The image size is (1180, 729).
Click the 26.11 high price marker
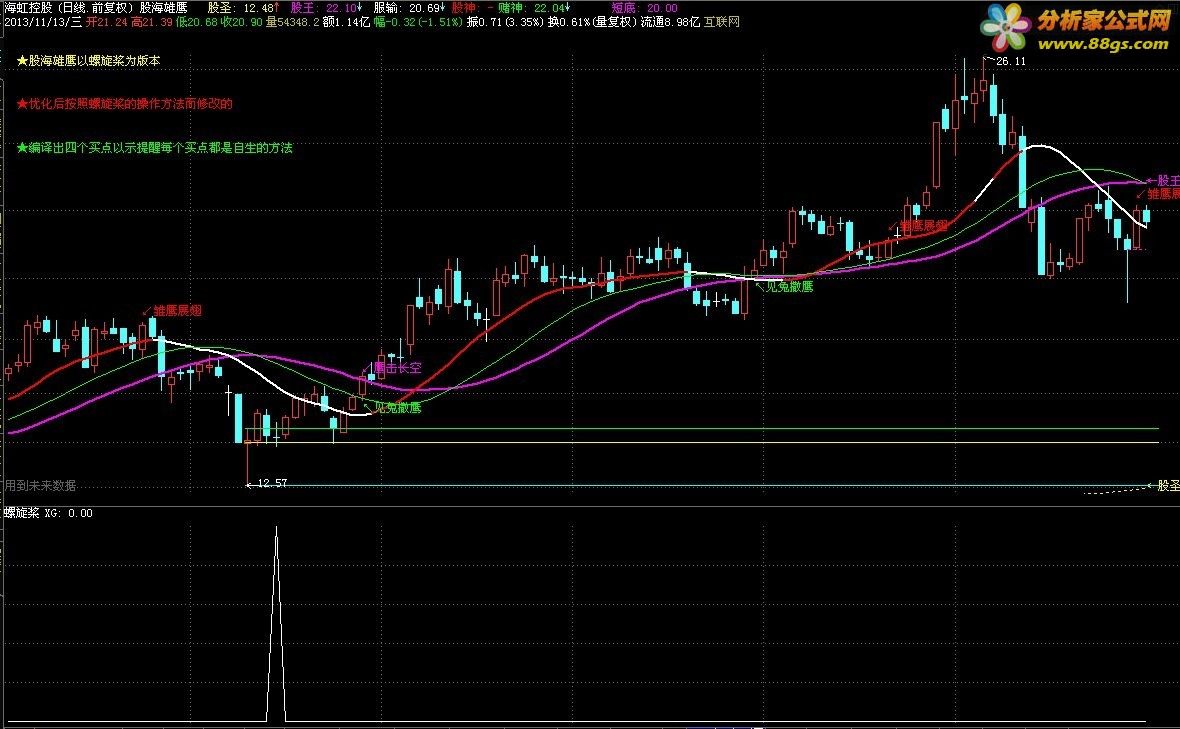pyautogui.click(x=1011, y=61)
